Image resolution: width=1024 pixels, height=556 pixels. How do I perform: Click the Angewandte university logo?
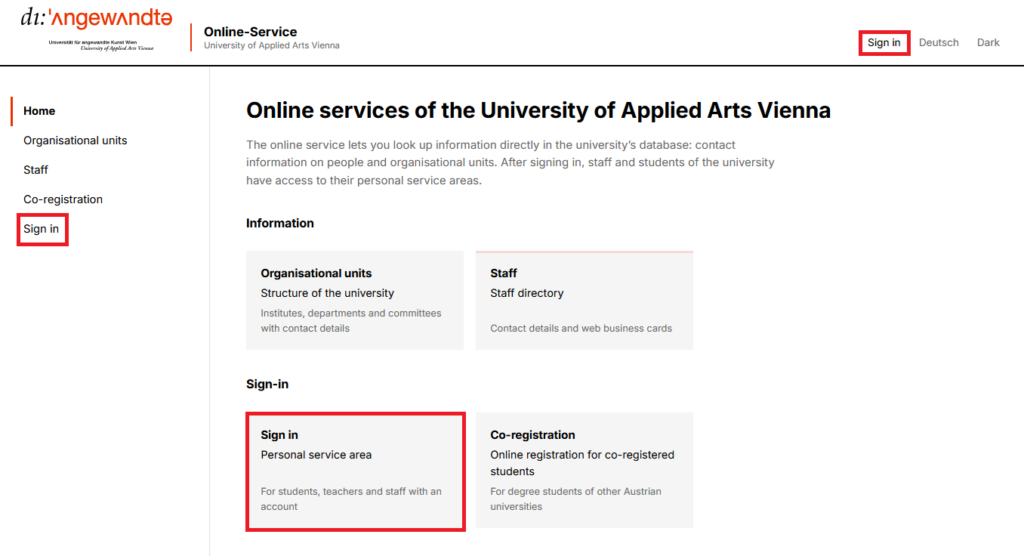pyautogui.click(x=97, y=29)
